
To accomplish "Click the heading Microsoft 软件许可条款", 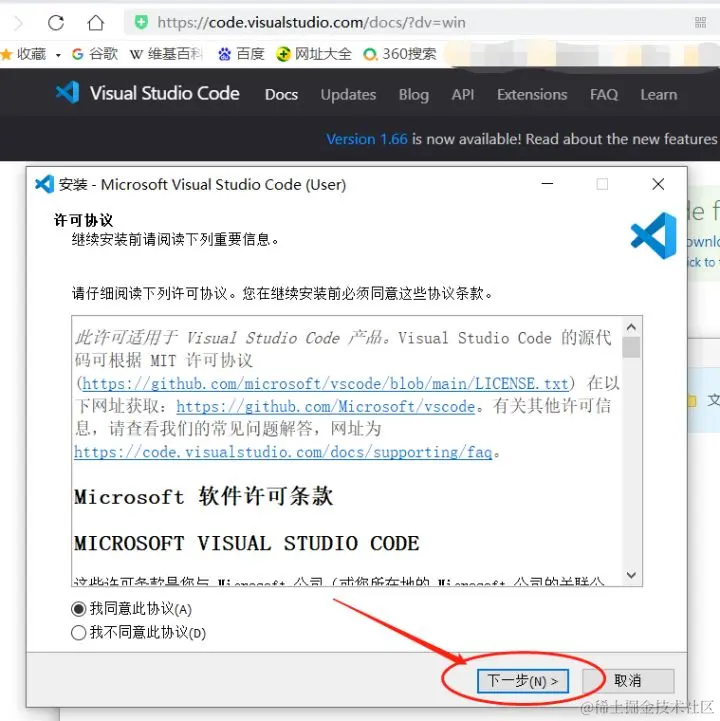I will (x=203, y=497).
